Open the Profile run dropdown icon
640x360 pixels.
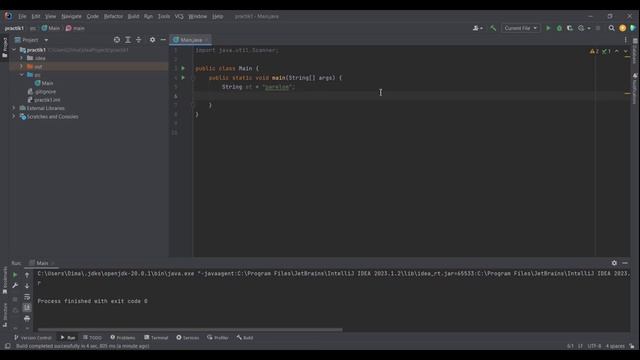[584, 28]
